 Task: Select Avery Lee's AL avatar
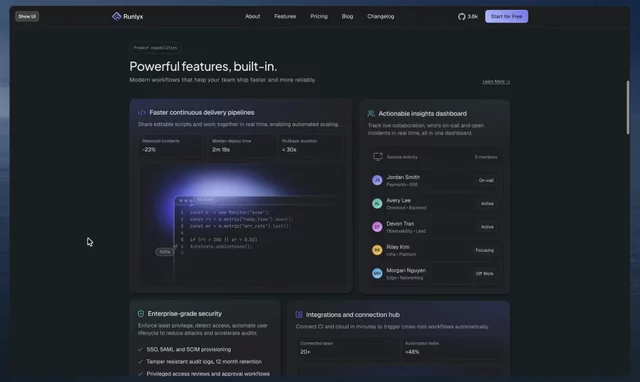(x=377, y=203)
